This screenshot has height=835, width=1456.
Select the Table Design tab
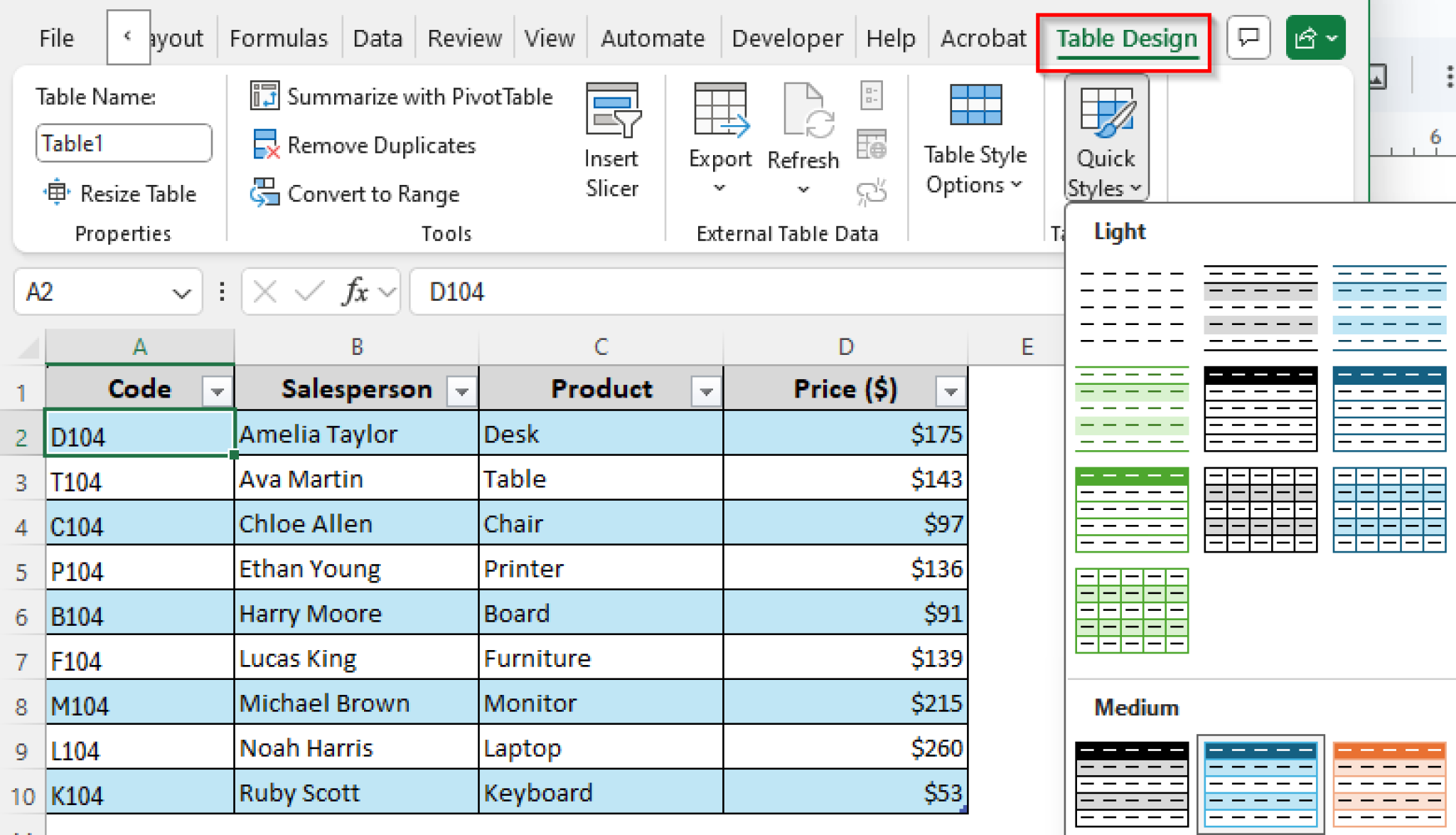[1125, 39]
